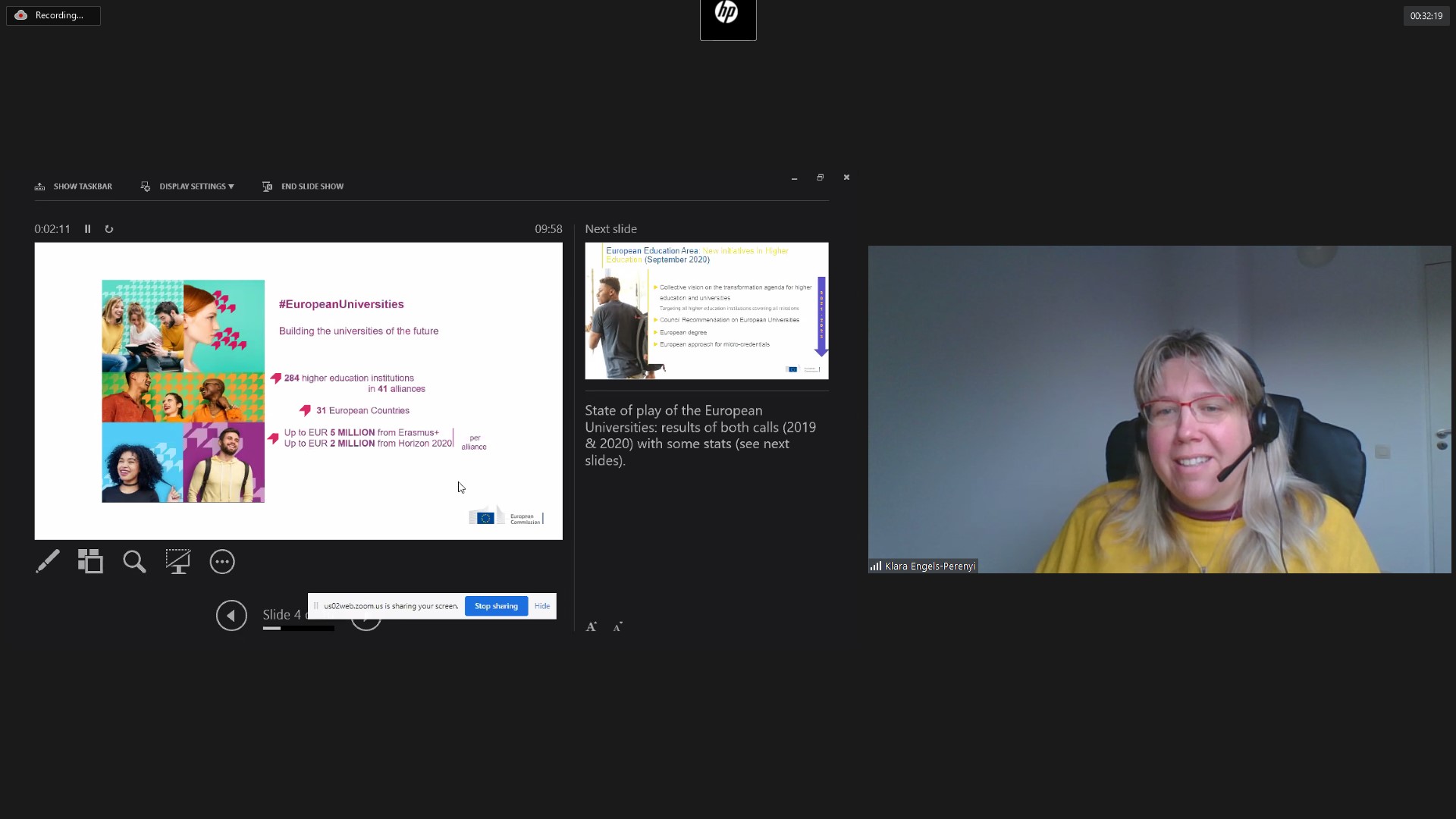1456x819 pixels.
Task: Select Klara Engels-Perenyi's video tile
Action: pos(1159,409)
